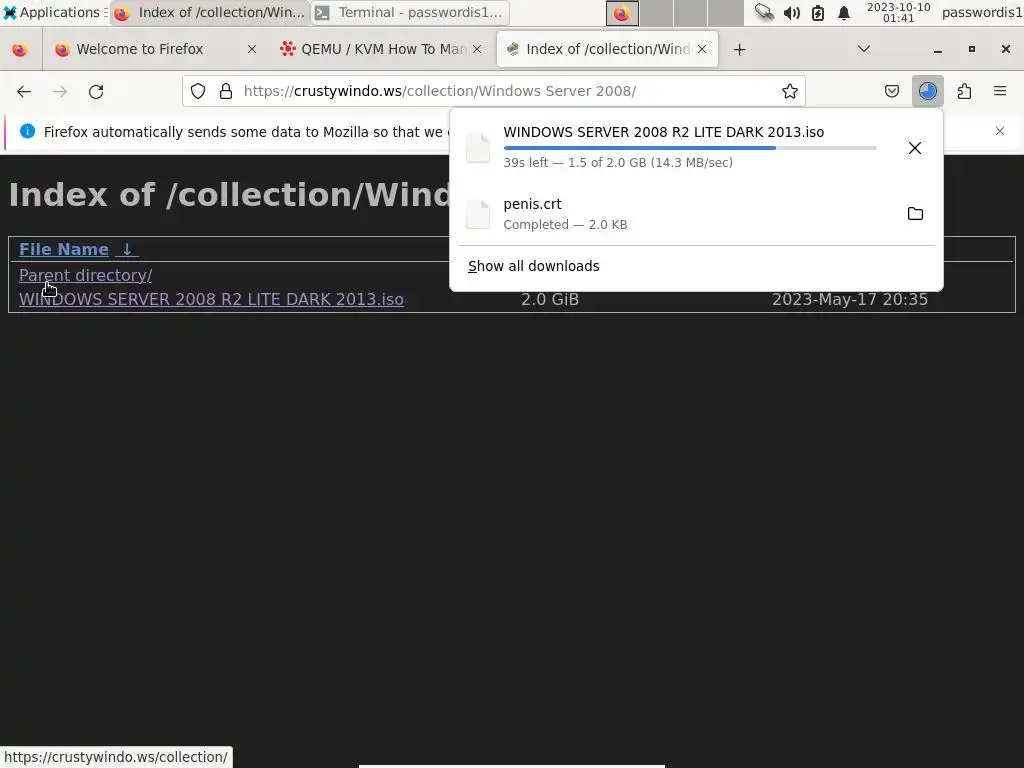Click the 2.0 GiB file size cell
The width and height of the screenshot is (1024, 768).
[x=550, y=299]
